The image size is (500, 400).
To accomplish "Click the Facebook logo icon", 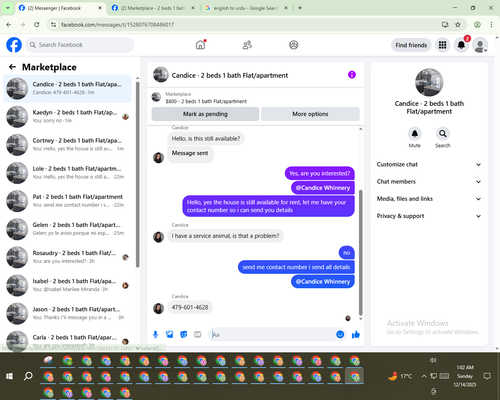I will pos(14,45).
